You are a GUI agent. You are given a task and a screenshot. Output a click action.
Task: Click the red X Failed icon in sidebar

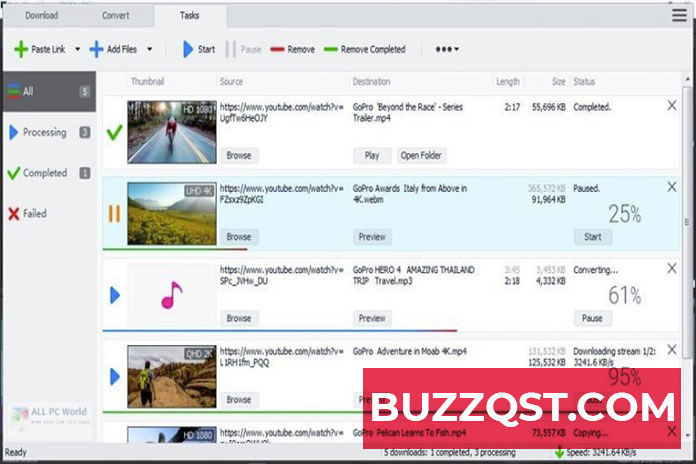(14, 214)
